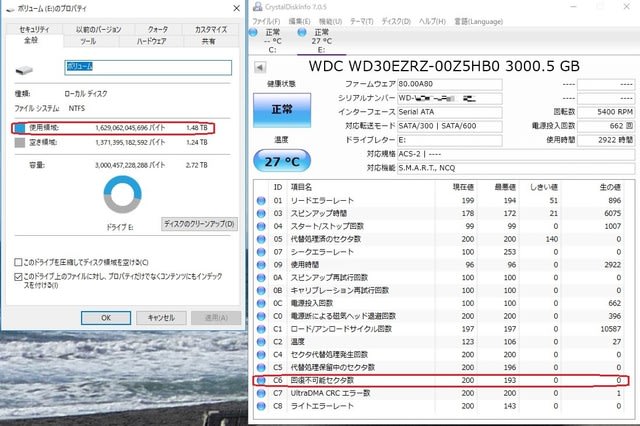Click the status icon for C4 セクタ代替処理発生回数

coord(261,355)
